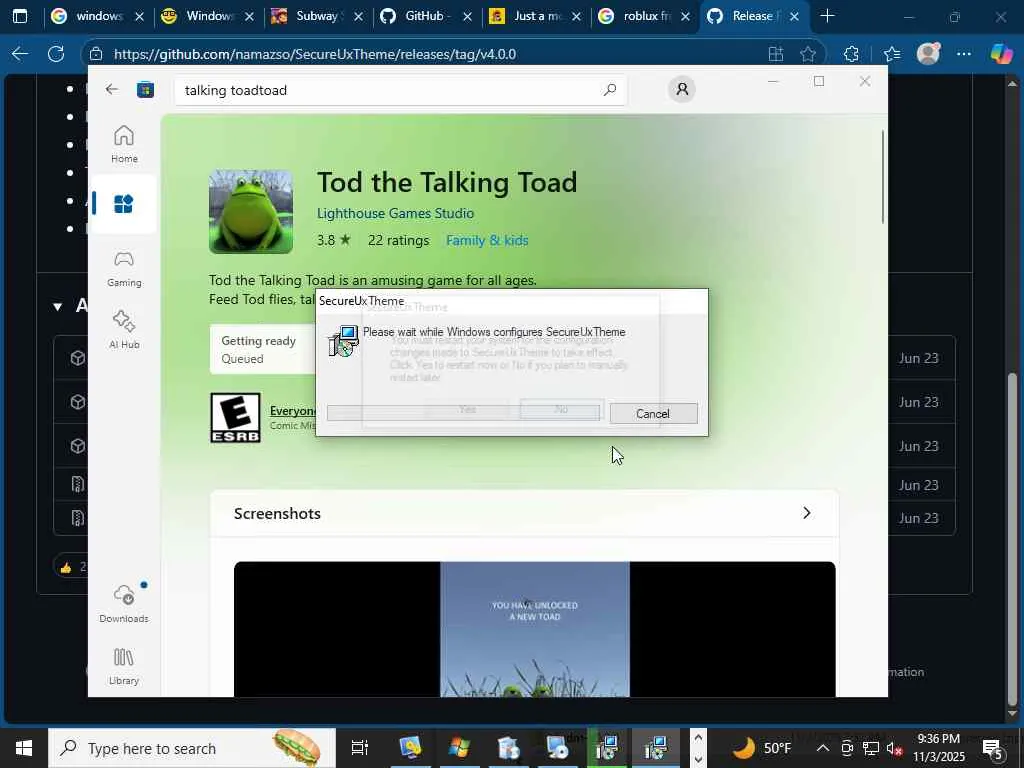The width and height of the screenshot is (1024, 768).
Task: Open the Gaming section in Store sidebar
Action: [123, 268]
